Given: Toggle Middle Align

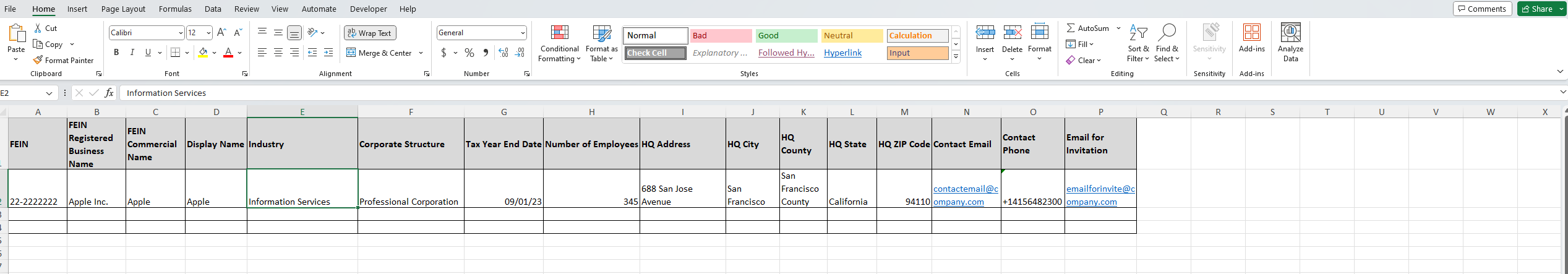Looking at the screenshot, I should [278, 32].
